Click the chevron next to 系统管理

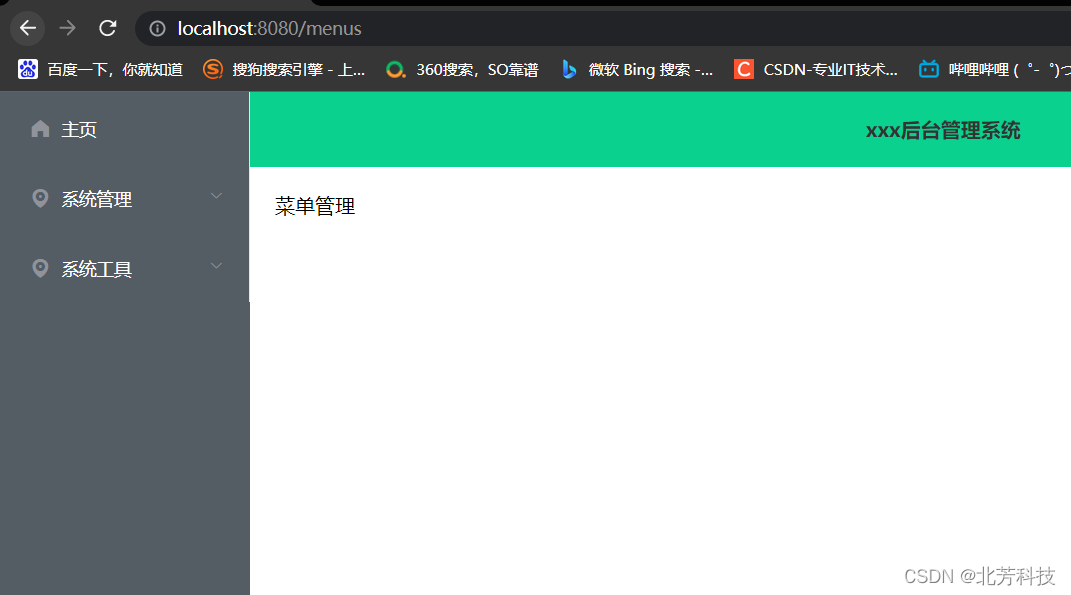click(216, 196)
